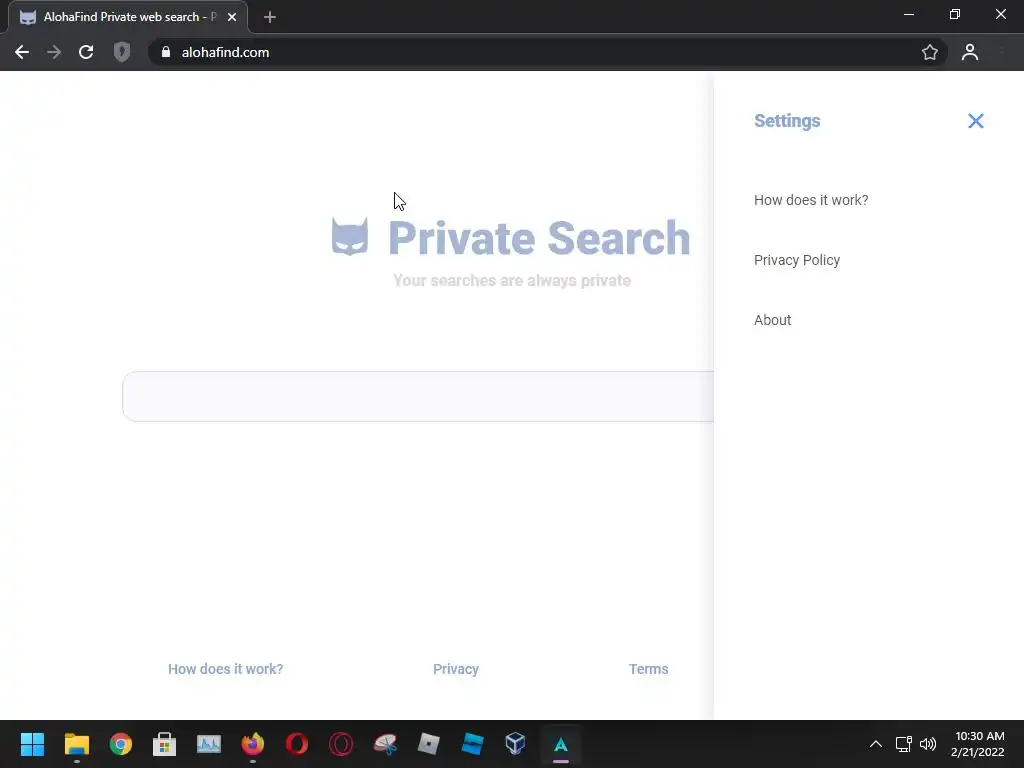The height and width of the screenshot is (768, 1024).
Task: Reload the alohafind.com page
Action: point(86,52)
